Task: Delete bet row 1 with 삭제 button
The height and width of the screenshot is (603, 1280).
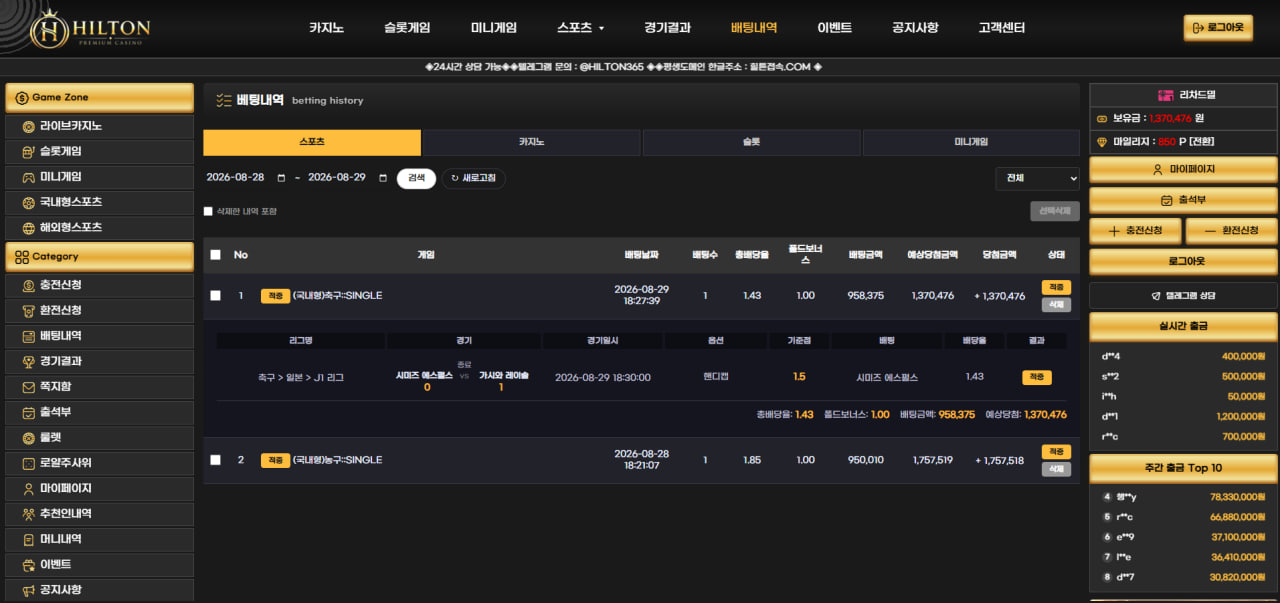Action: click(x=1056, y=305)
